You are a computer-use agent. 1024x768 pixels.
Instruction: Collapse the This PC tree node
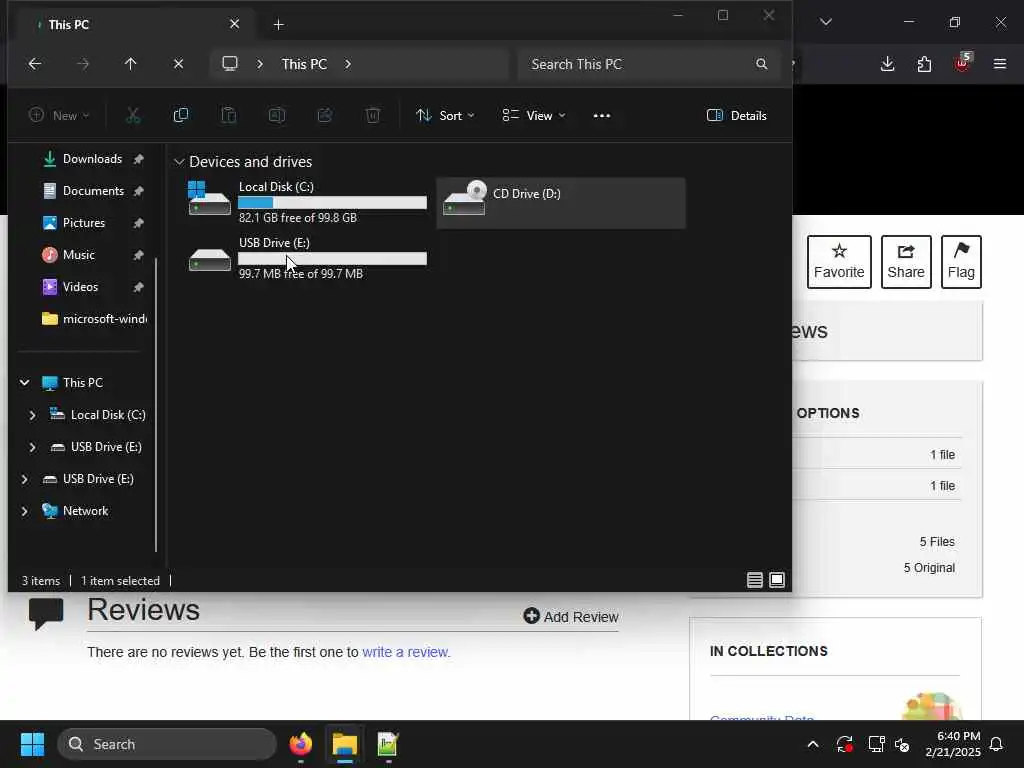tap(24, 383)
